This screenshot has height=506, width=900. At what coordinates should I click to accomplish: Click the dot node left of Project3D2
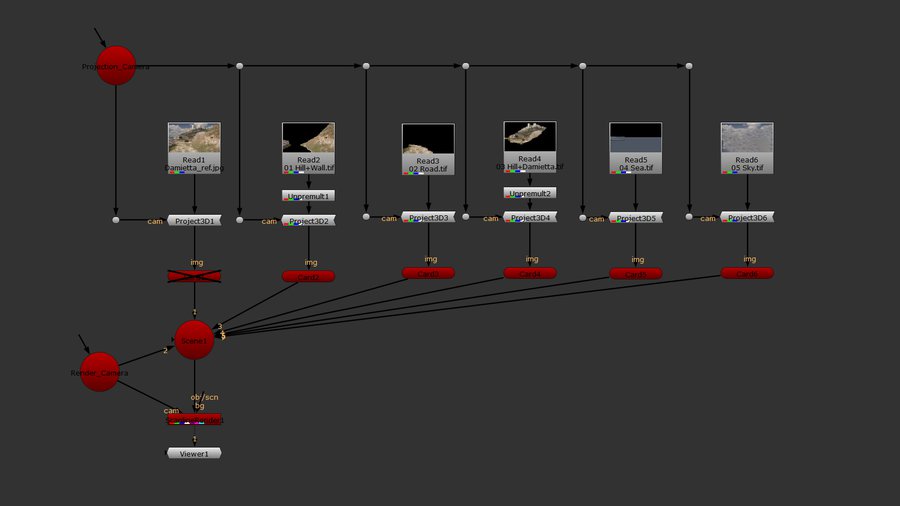tap(240, 219)
